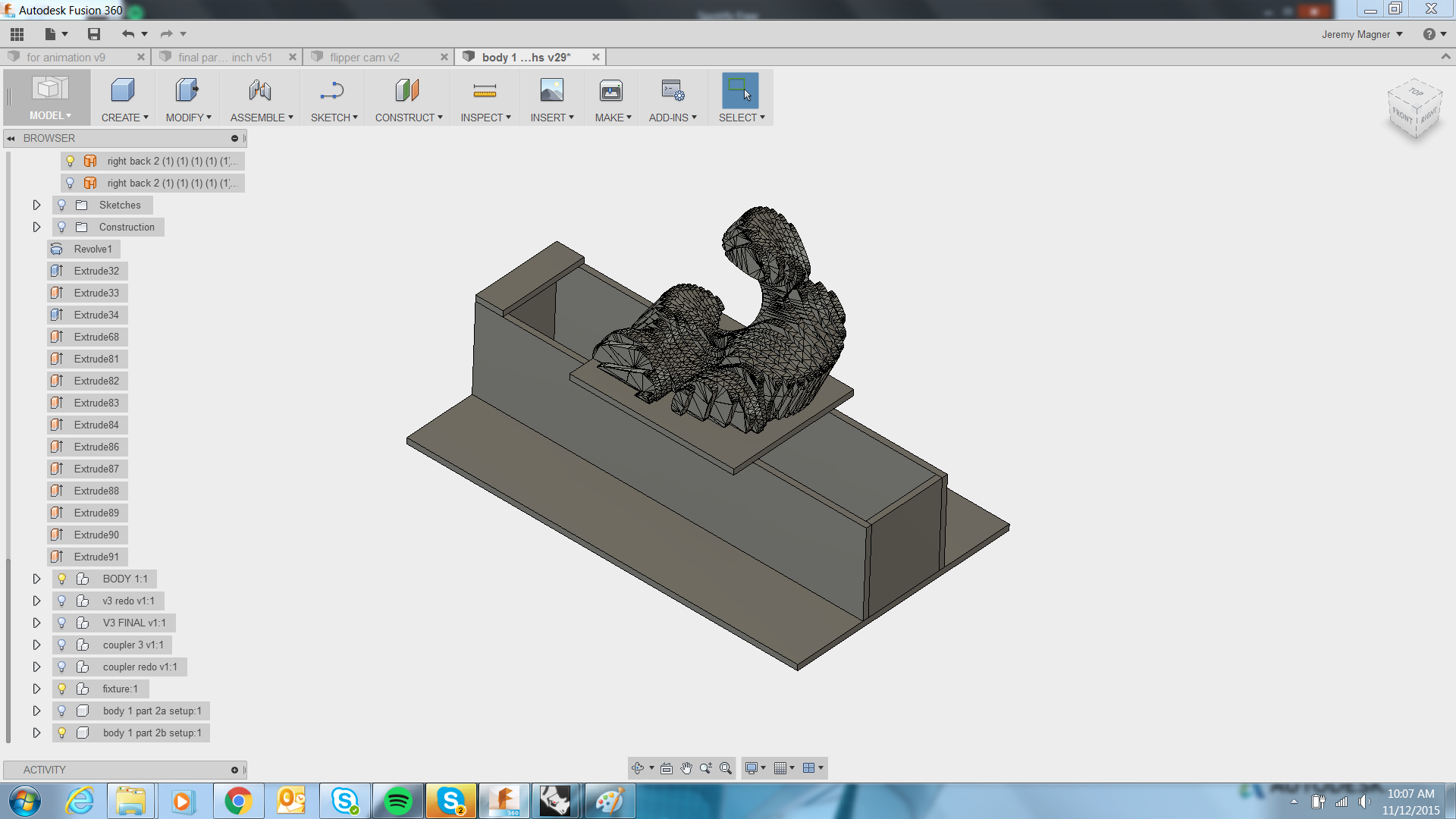The width and height of the screenshot is (1456, 819).
Task: Click the Fit zoom icon
Action: point(726,768)
